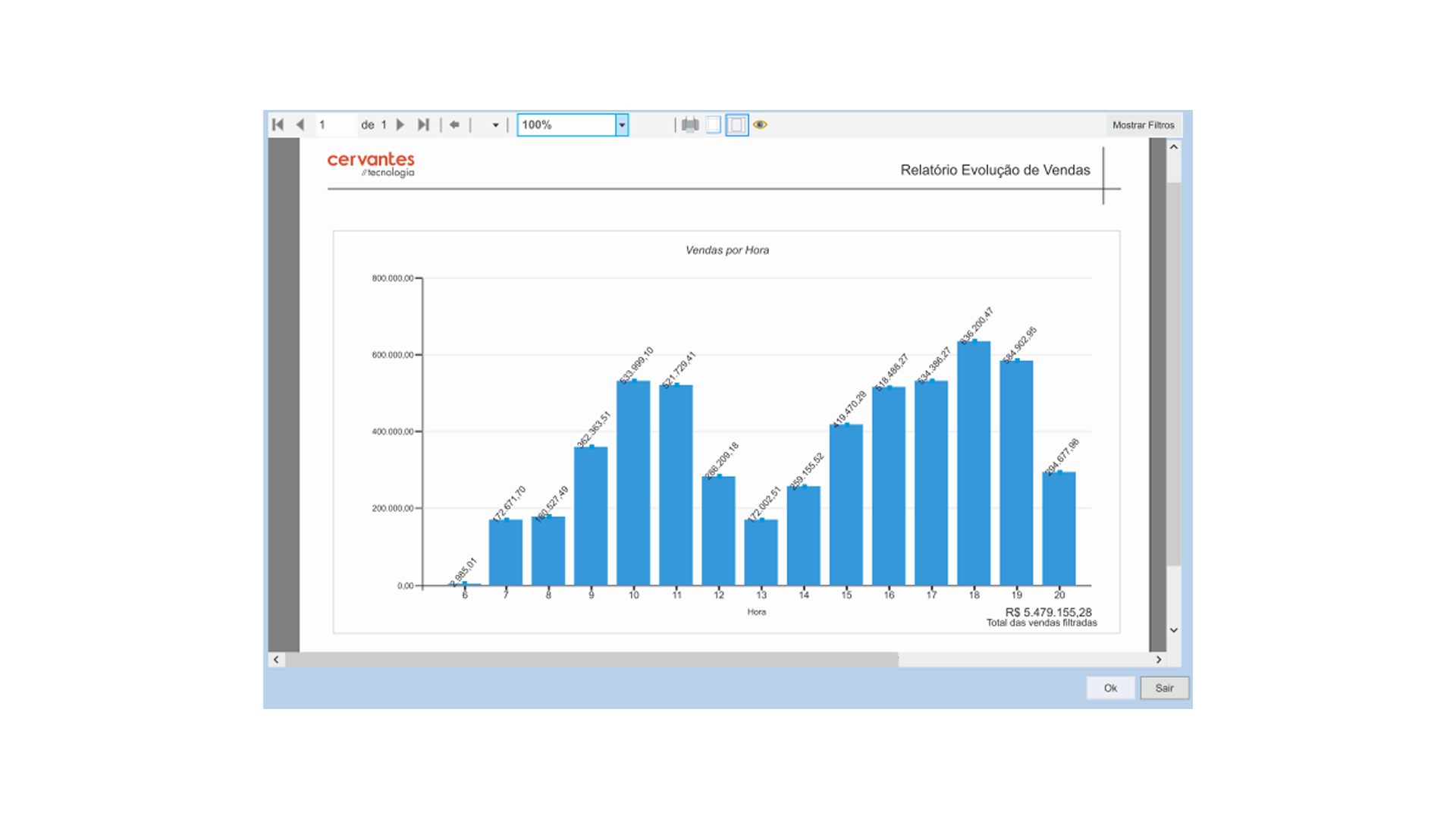The image size is (1456, 819).
Task: Click inside the page number input field
Action: (x=336, y=124)
